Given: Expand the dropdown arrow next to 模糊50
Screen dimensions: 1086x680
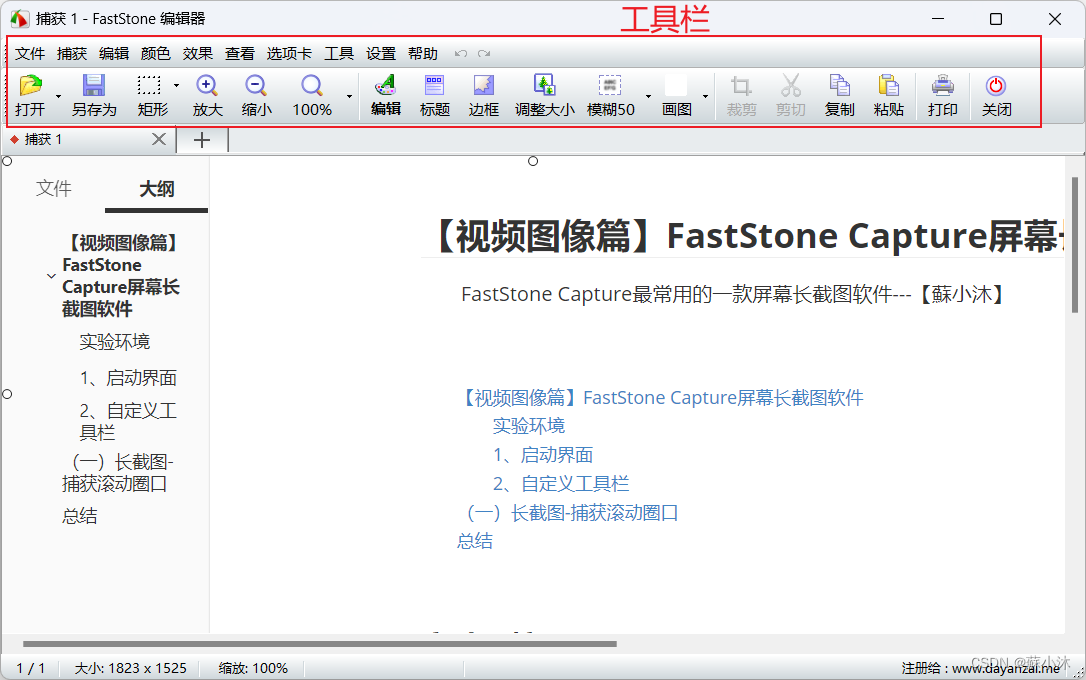Looking at the screenshot, I should point(648,96).
